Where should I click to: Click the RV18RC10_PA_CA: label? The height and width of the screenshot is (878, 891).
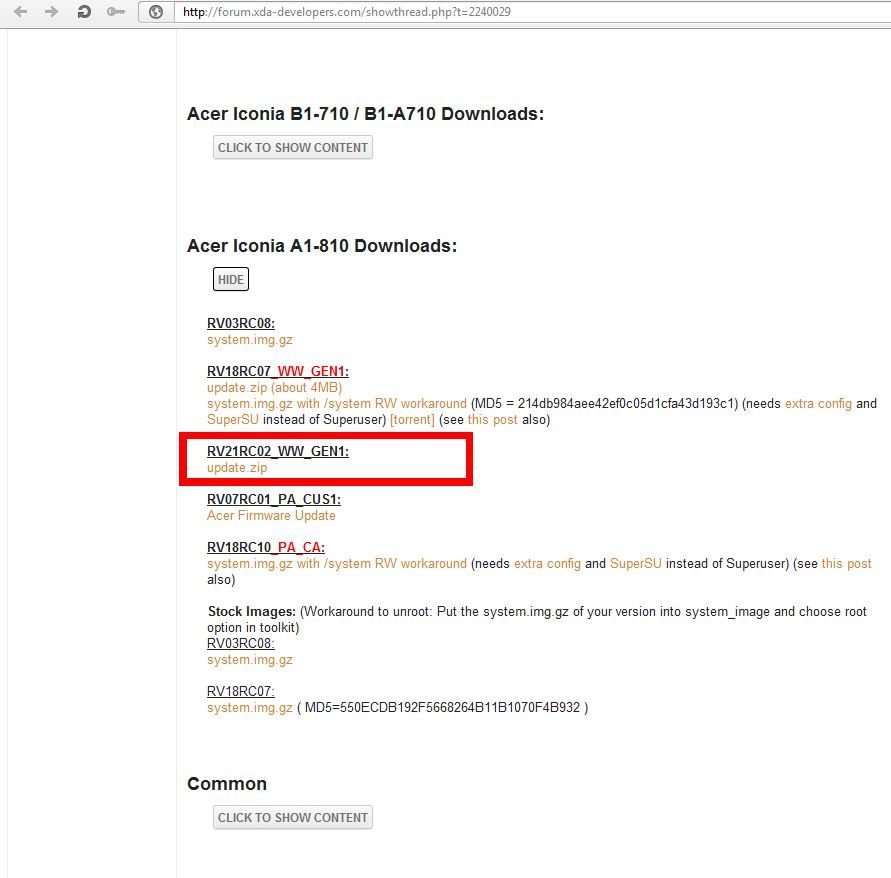[x=266, y=547]
